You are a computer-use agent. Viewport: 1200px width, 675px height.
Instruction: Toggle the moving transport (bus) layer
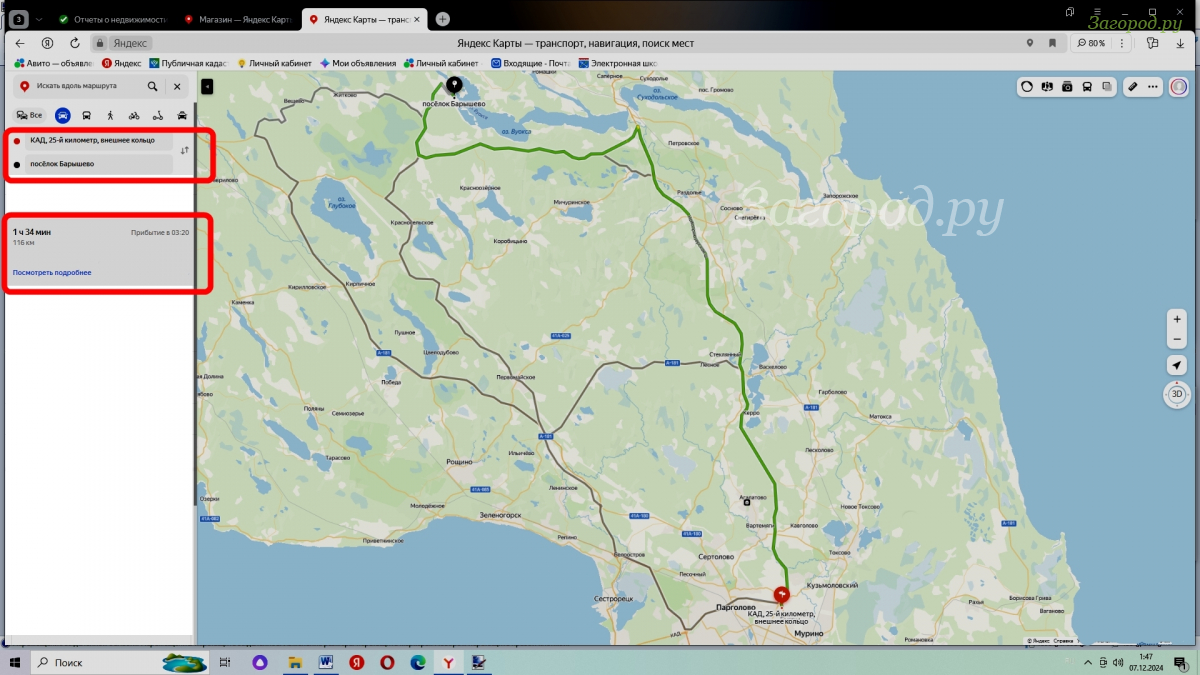pos(1087,87)
